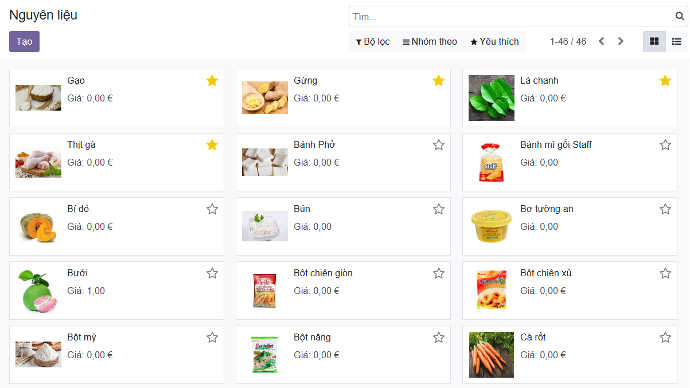Open the Bộ lọc filter dropdown
The image size is (690, 388).
pyautogui.click(x=373, y=42)
